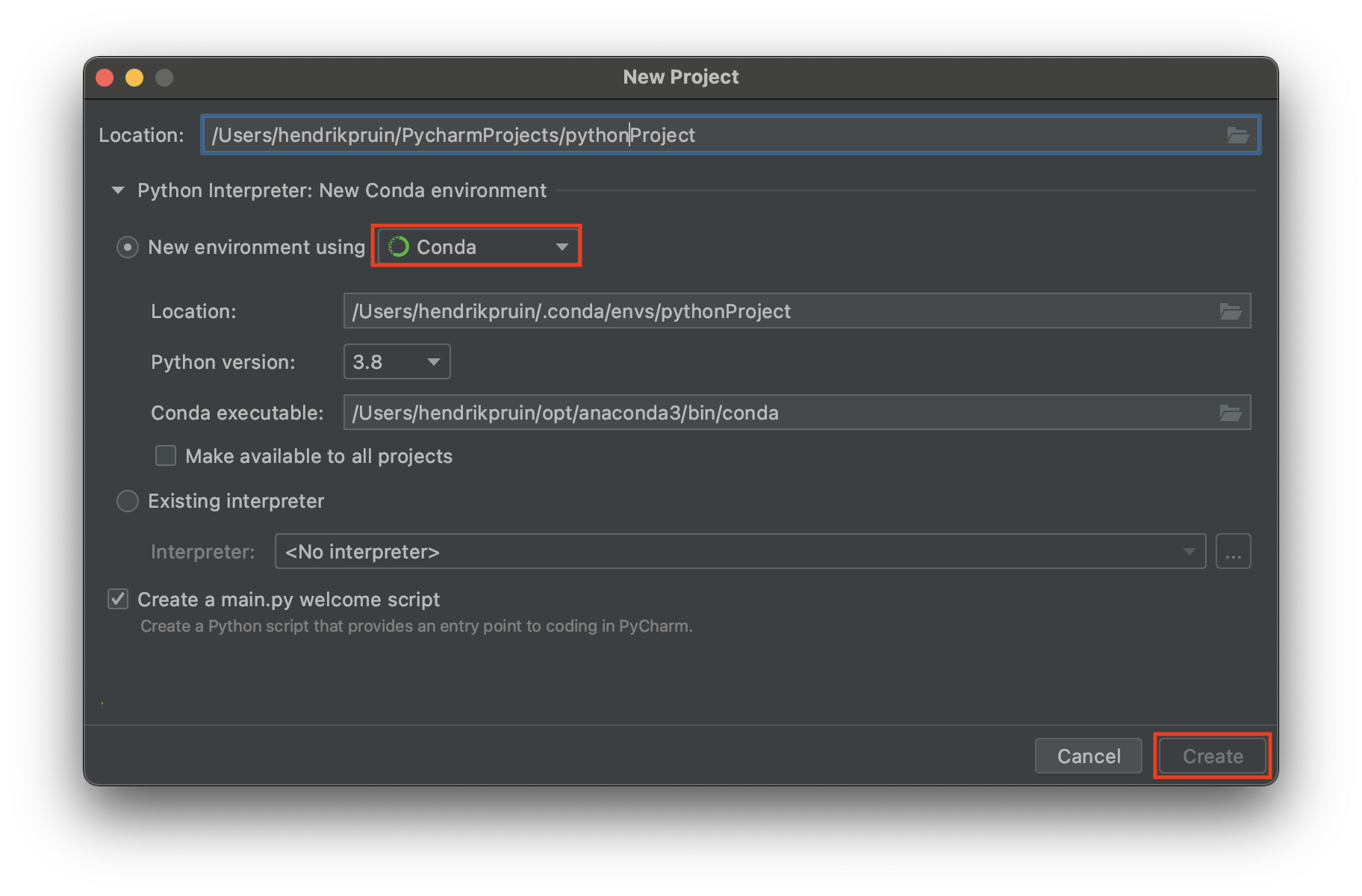Click the Conda logo icon in dropdown

(399, 246)
